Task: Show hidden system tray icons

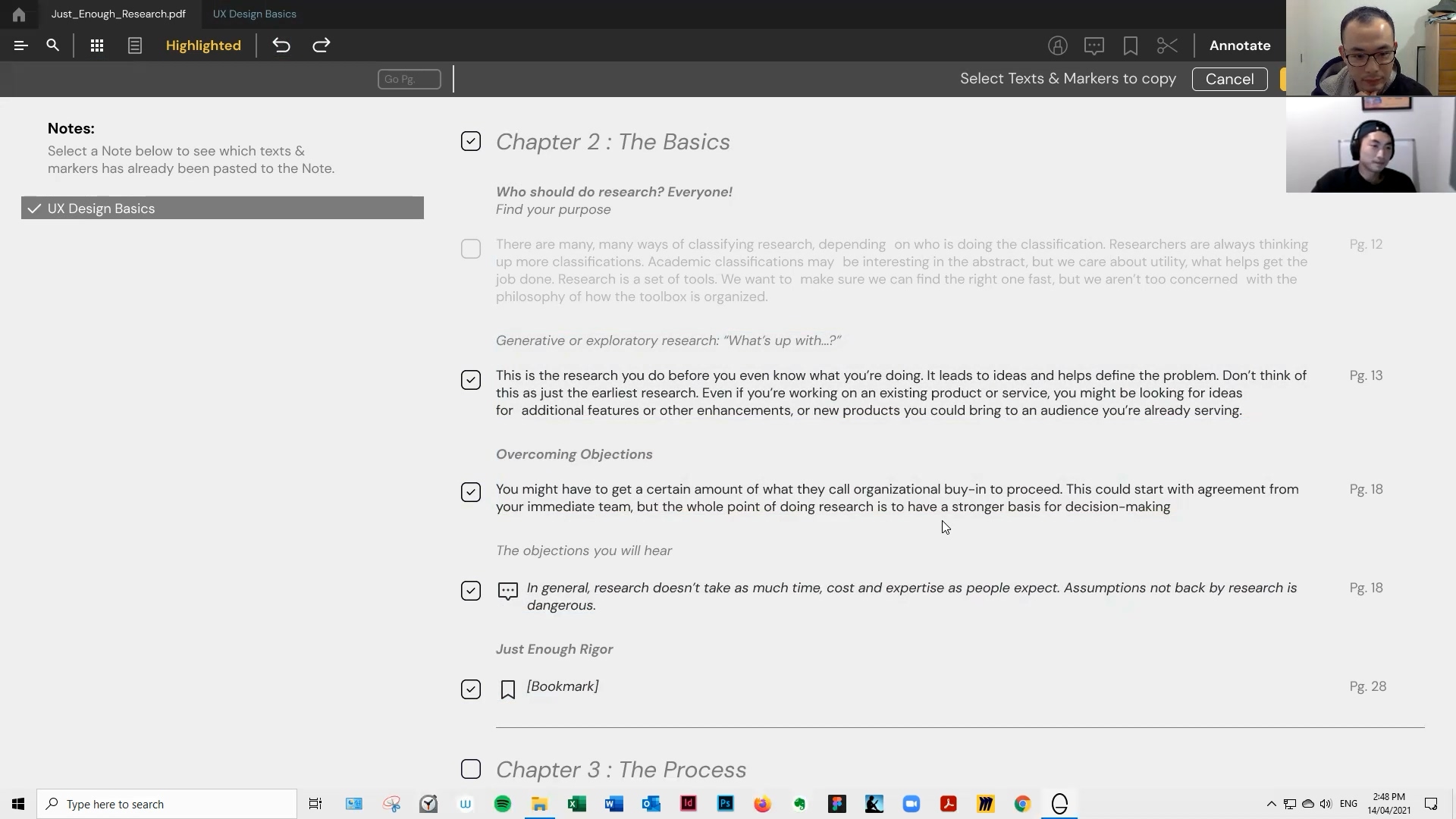Action: pos(1272,804)
